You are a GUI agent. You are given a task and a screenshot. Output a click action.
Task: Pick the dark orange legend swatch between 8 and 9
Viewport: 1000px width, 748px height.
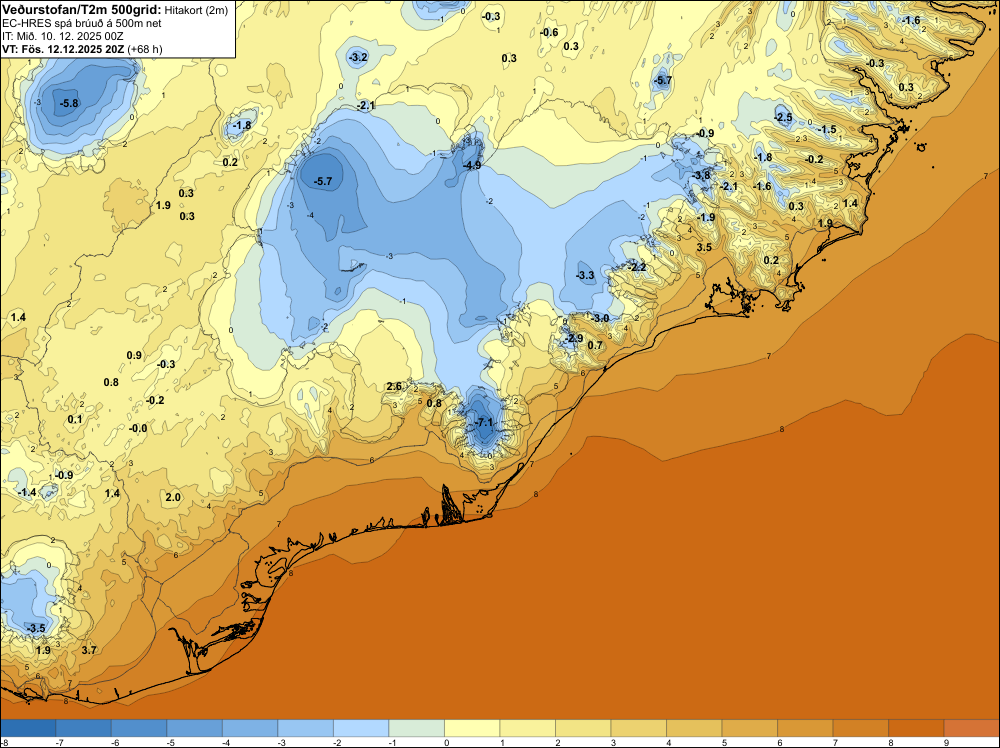916,728
